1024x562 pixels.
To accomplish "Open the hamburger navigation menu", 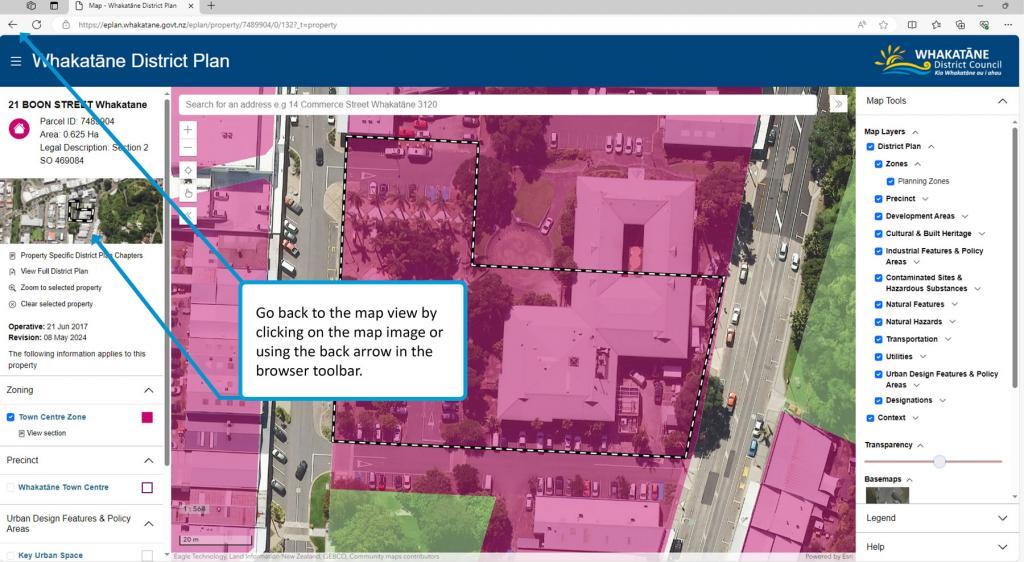I will point(15,61).
